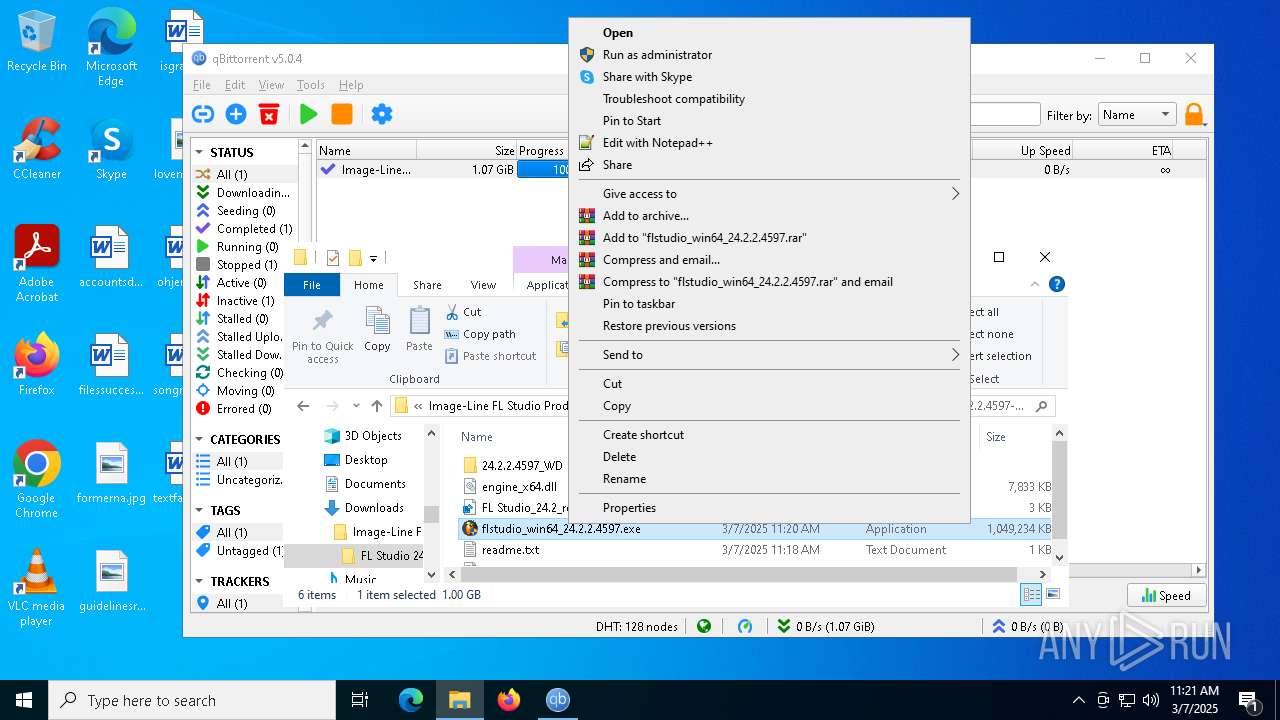
Task: Open the Filter by Name dropdown
Action: point(1137,115)
